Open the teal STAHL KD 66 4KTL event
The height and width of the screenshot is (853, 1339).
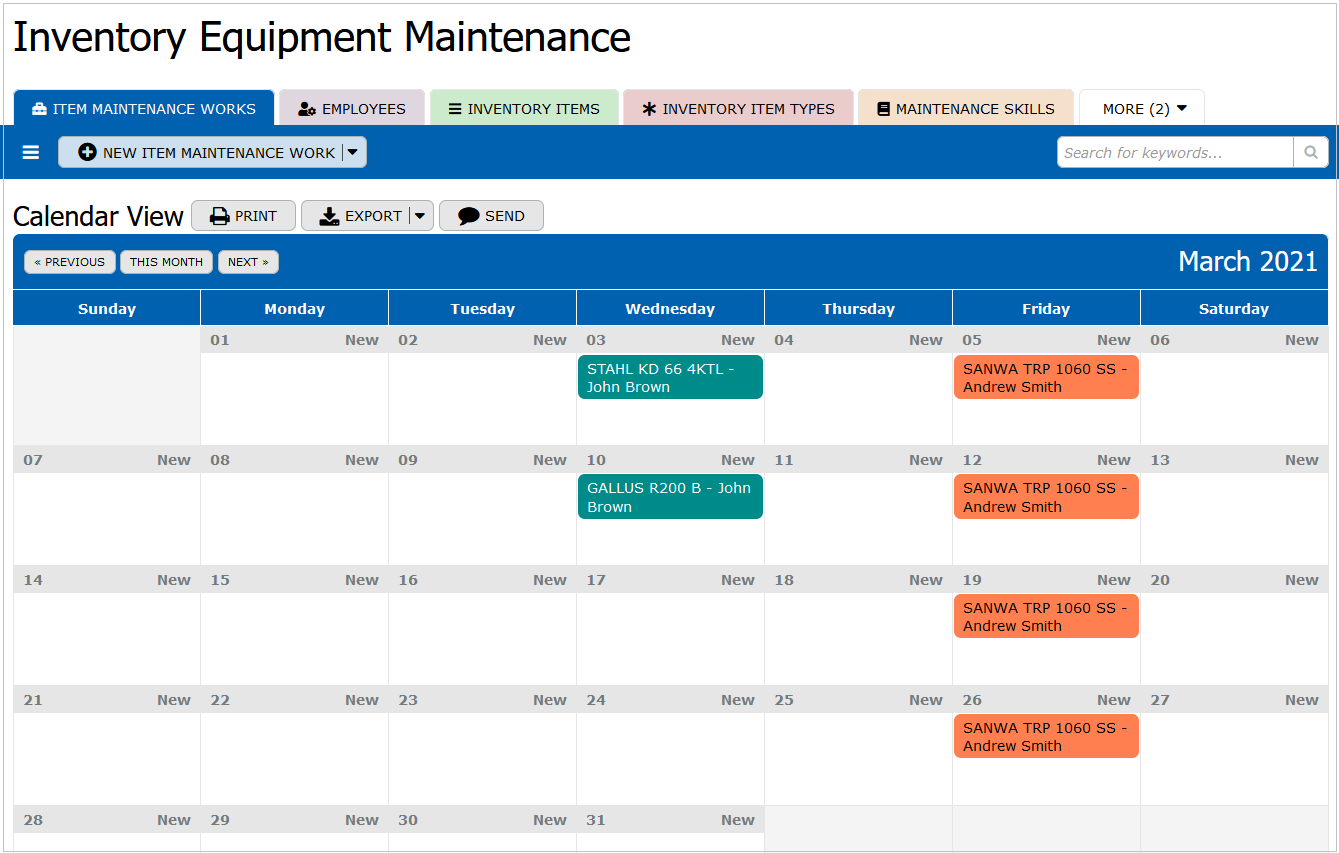(x=670, y=378)
